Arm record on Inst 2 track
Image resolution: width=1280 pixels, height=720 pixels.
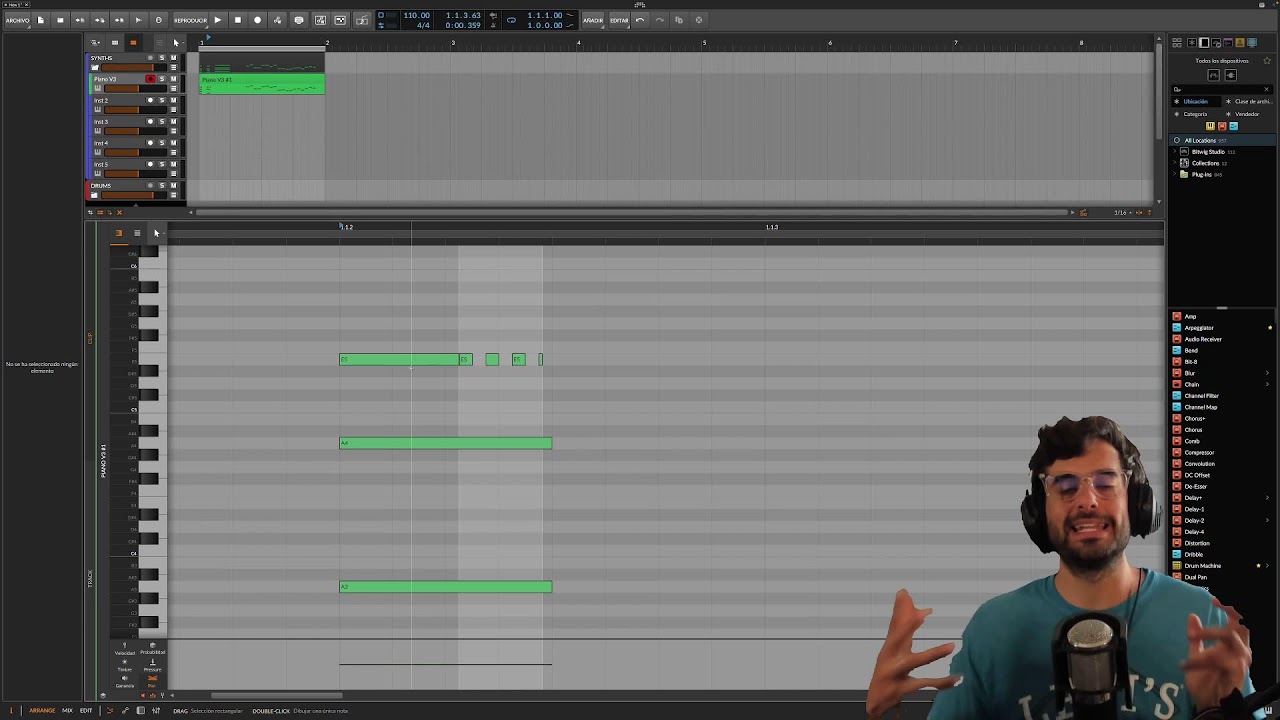[151, 100]
